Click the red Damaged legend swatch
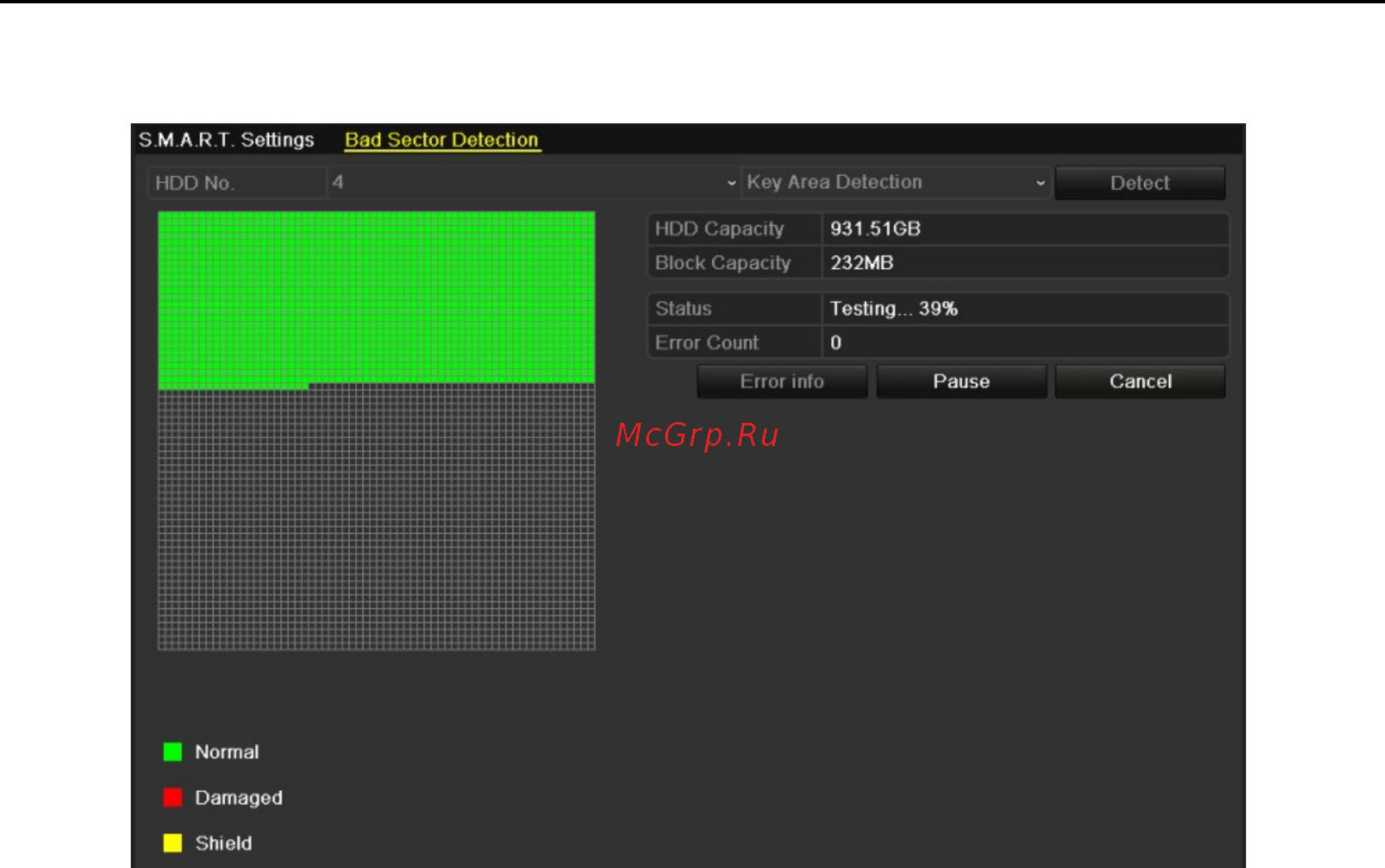Screen dimensions: 1385x868 (172, 797)
